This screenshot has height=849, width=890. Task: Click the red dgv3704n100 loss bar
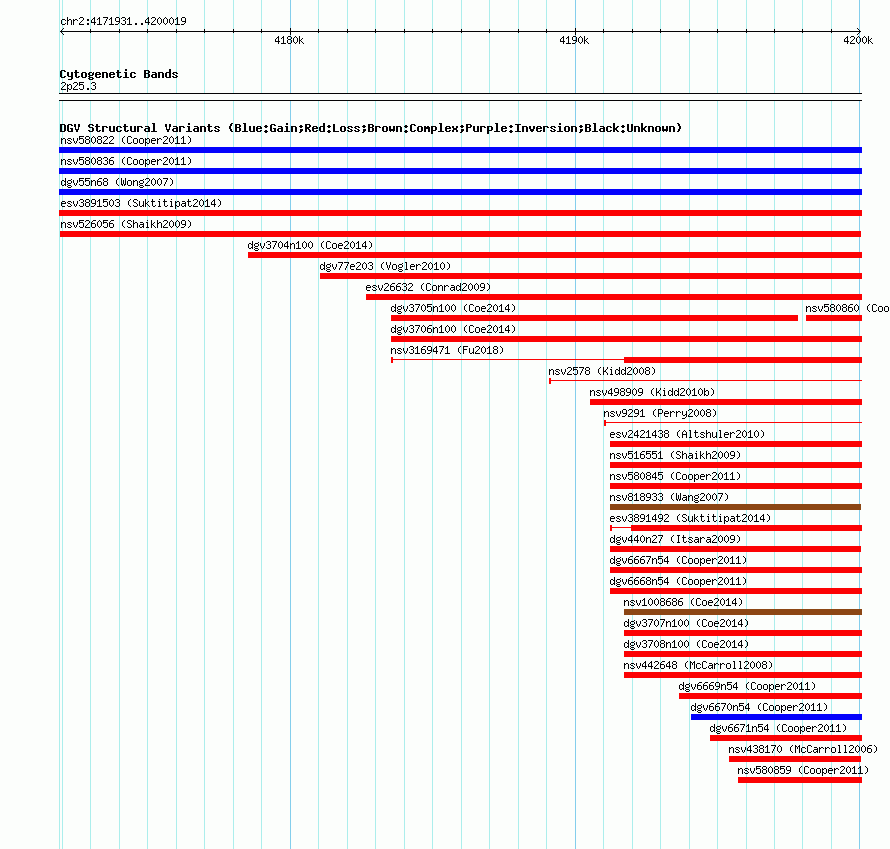555,255
